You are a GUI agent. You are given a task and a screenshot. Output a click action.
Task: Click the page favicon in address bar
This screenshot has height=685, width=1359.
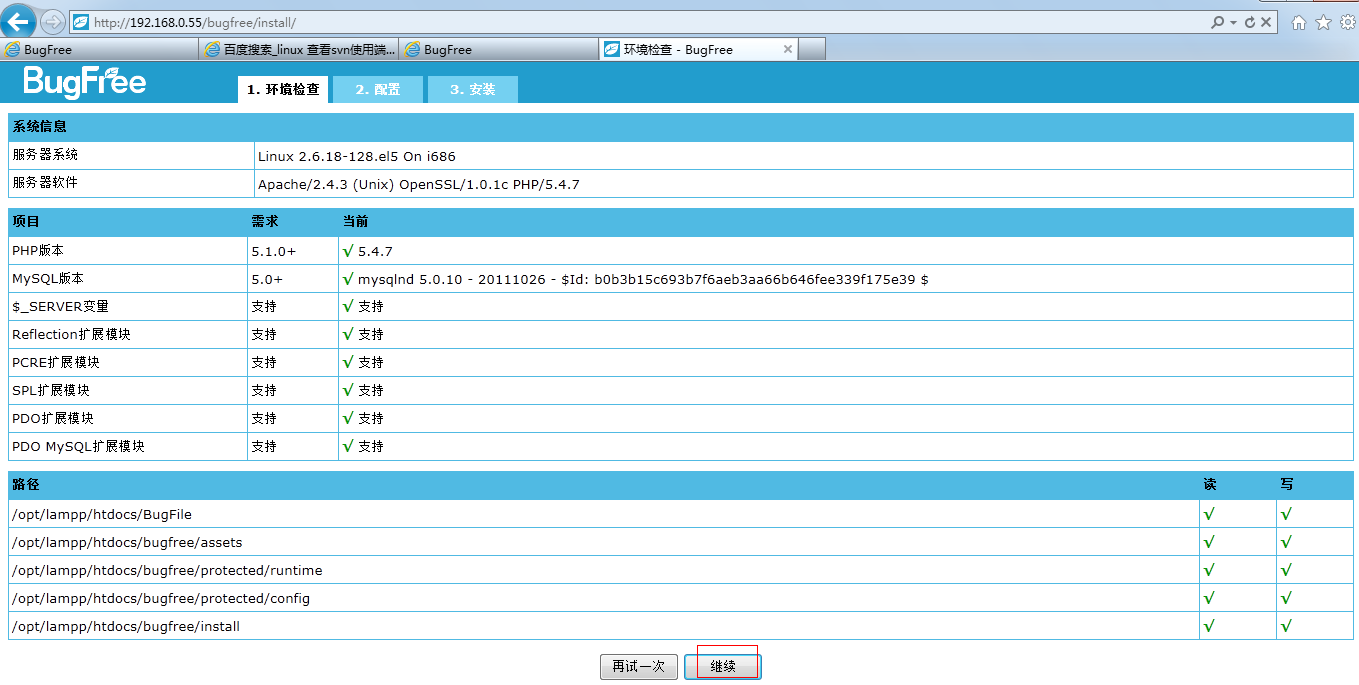[x=81, y=22]
